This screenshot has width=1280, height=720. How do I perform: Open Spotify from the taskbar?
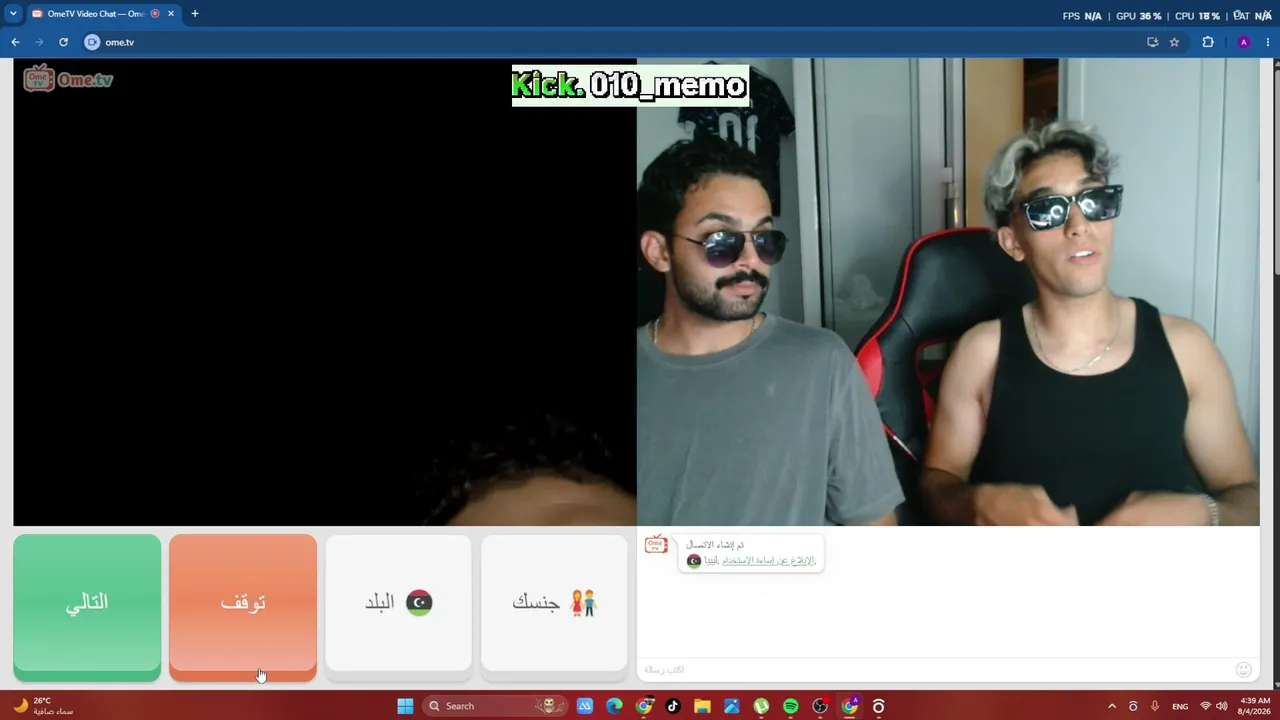tap(791, 706)
